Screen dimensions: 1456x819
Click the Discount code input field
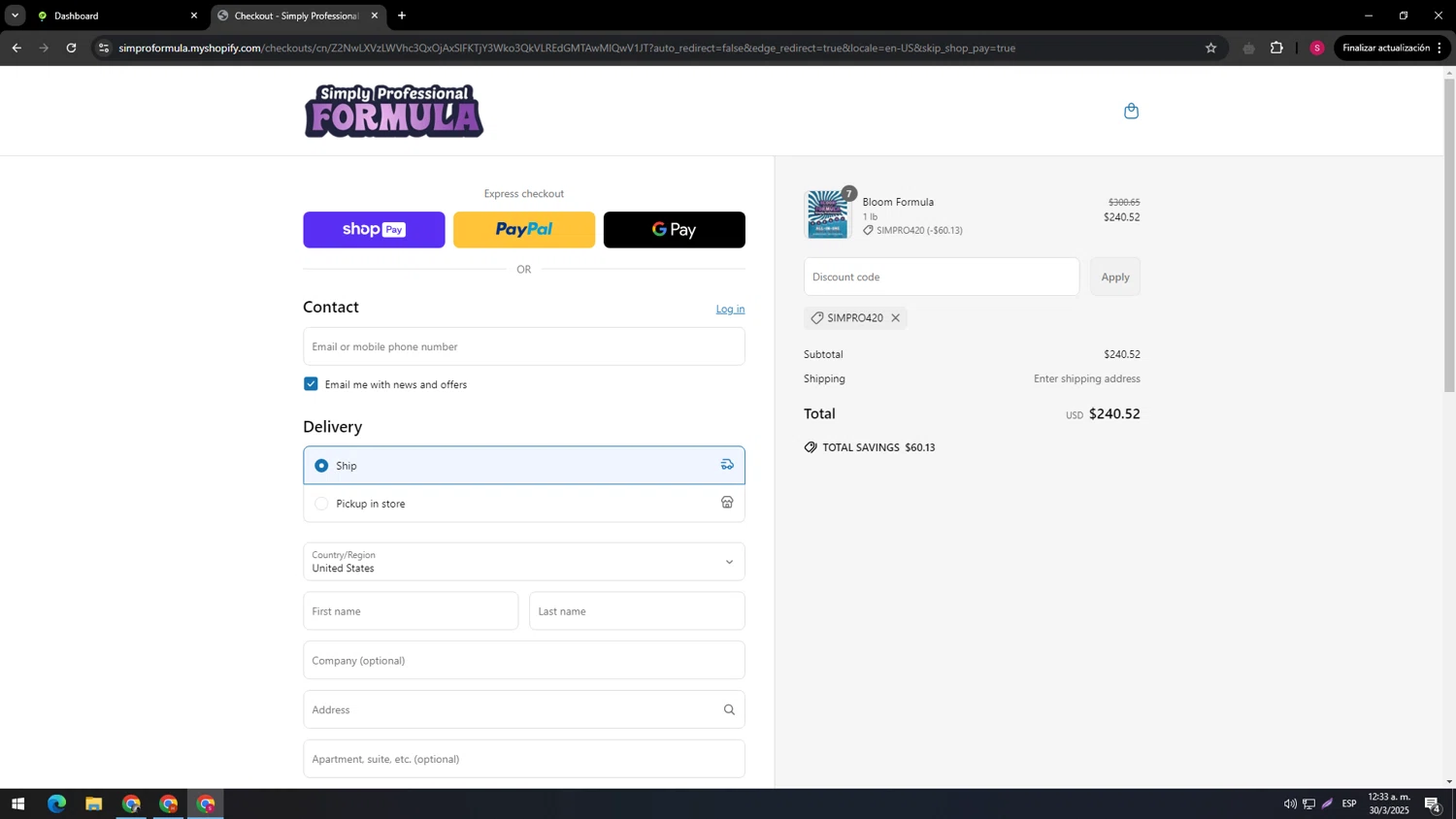[942, 277]
